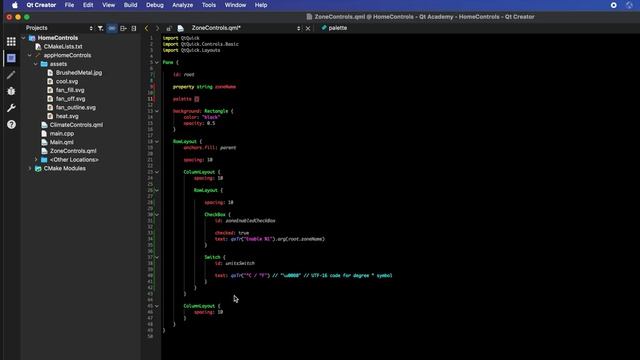Viewport: 640px width, 360px height.
Task: Collapse the appHomeControls target node
Action: 29,55
